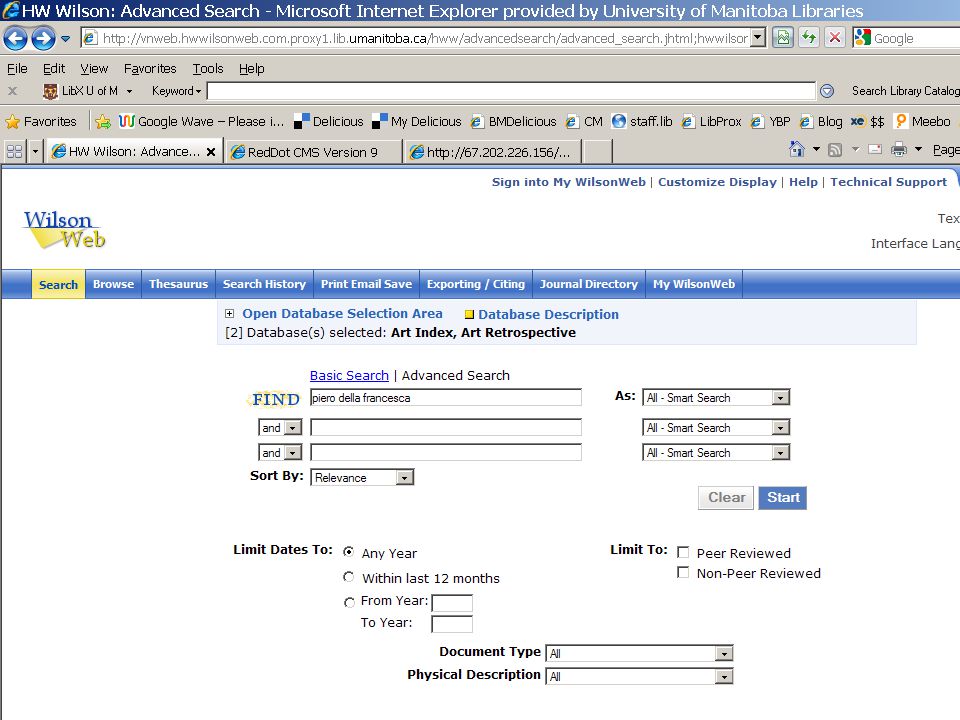The image size is (960, 720).
Task: Go back with the browser Back arrow
Action: [x=16, y=39]
